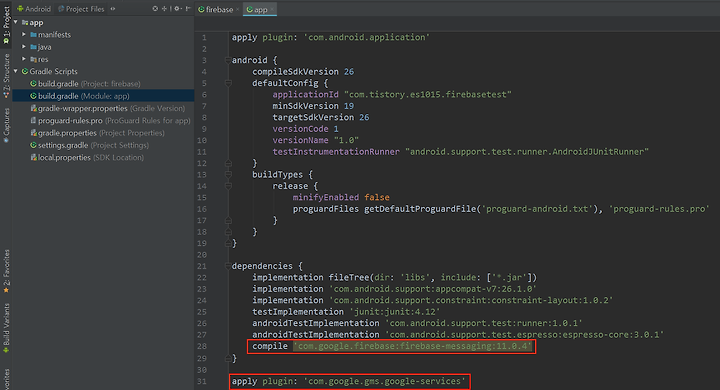The image size is (720, 390).
Task: Fold the android block at line 3
Action: point(228,60)
